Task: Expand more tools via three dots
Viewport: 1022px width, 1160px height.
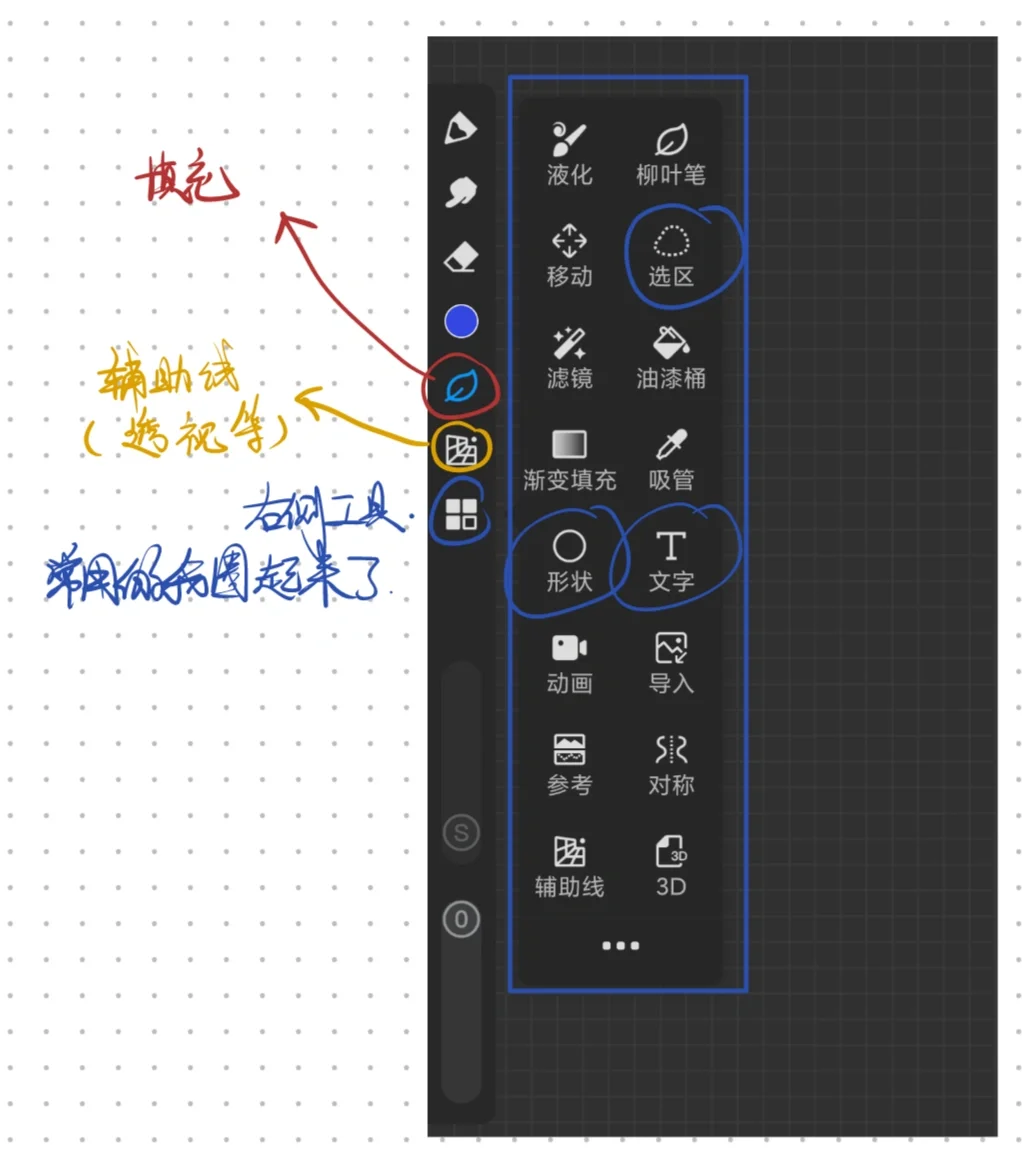Action: [x=620, y=945]
